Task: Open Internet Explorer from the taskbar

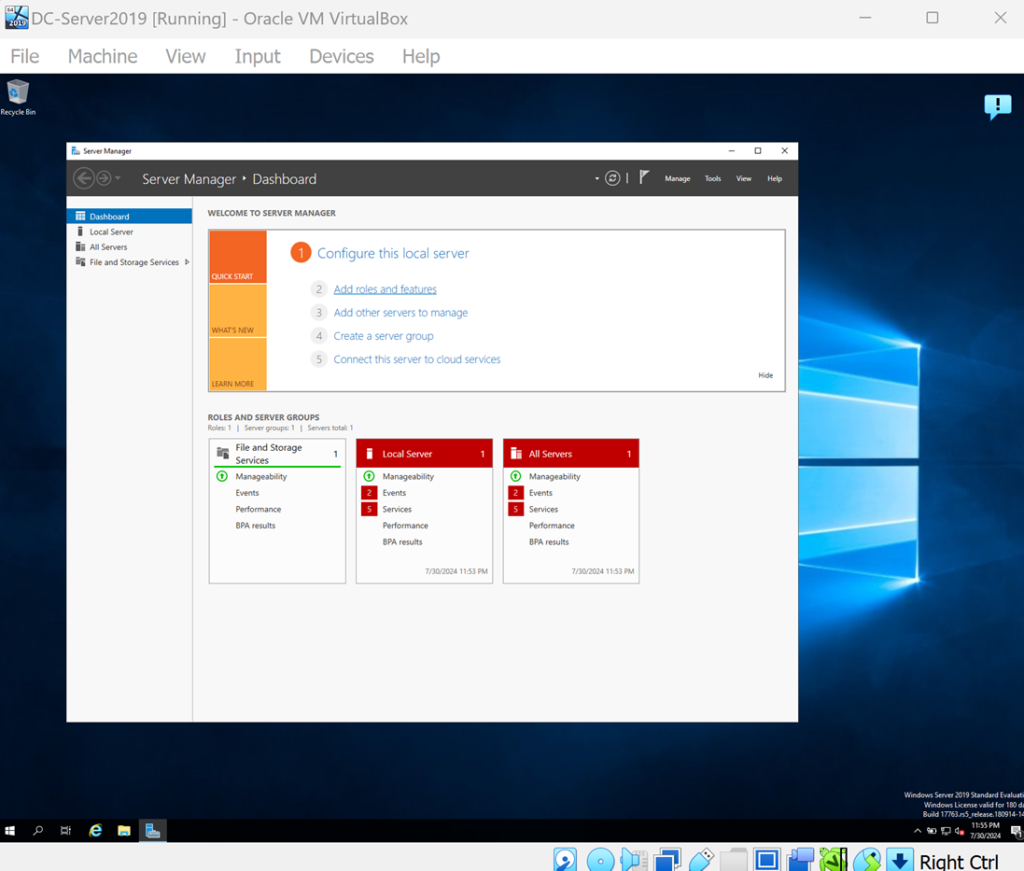Action: pyautogui.click(x=96, y=830)
